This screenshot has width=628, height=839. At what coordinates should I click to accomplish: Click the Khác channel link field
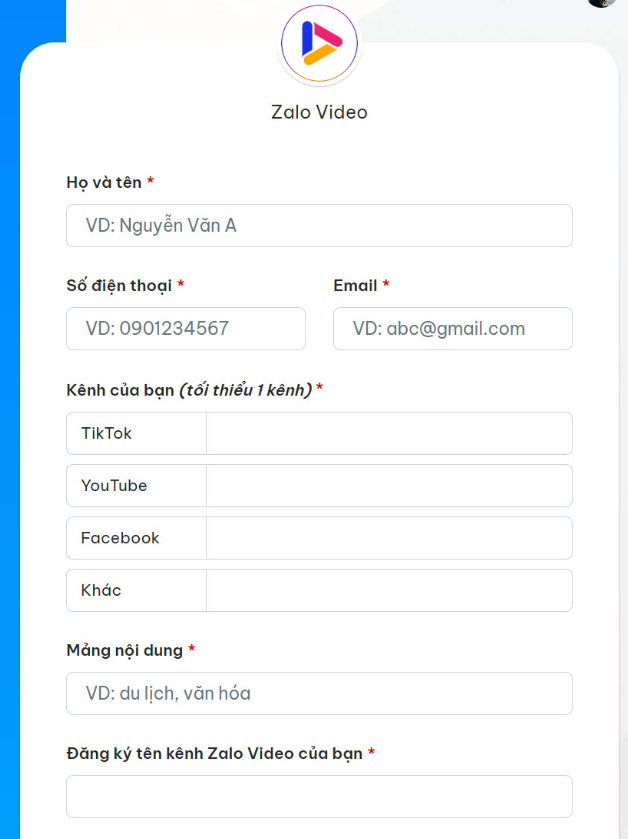(389, 590)
